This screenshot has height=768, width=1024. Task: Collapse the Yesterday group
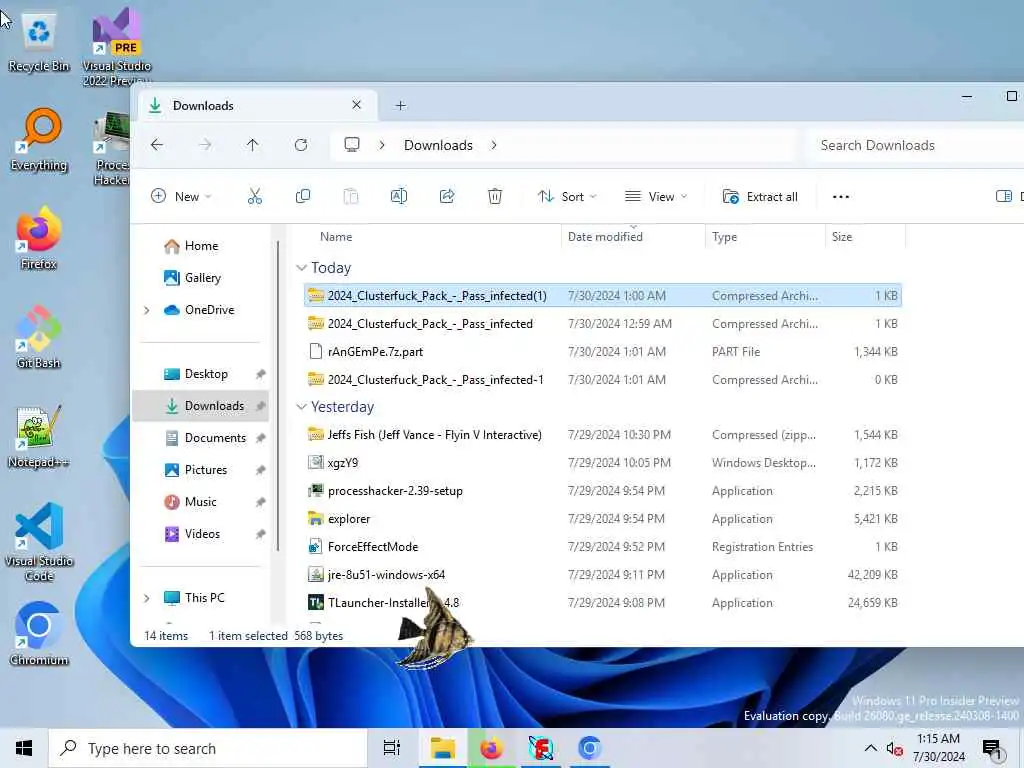[301, 407]
